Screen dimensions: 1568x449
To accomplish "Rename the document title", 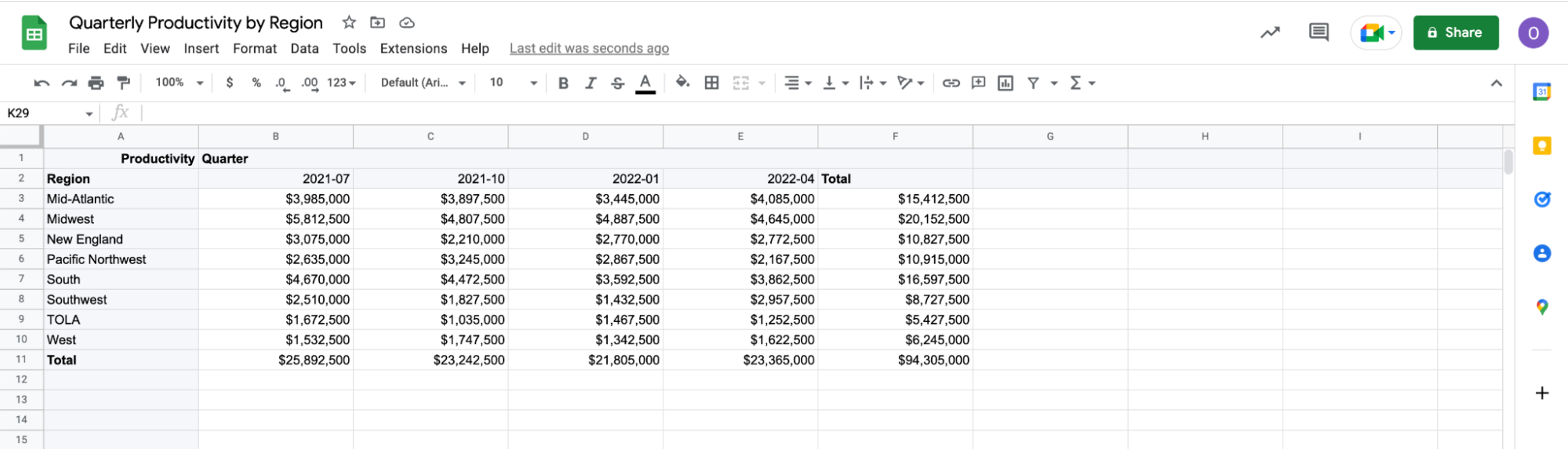I will [196, 22].
